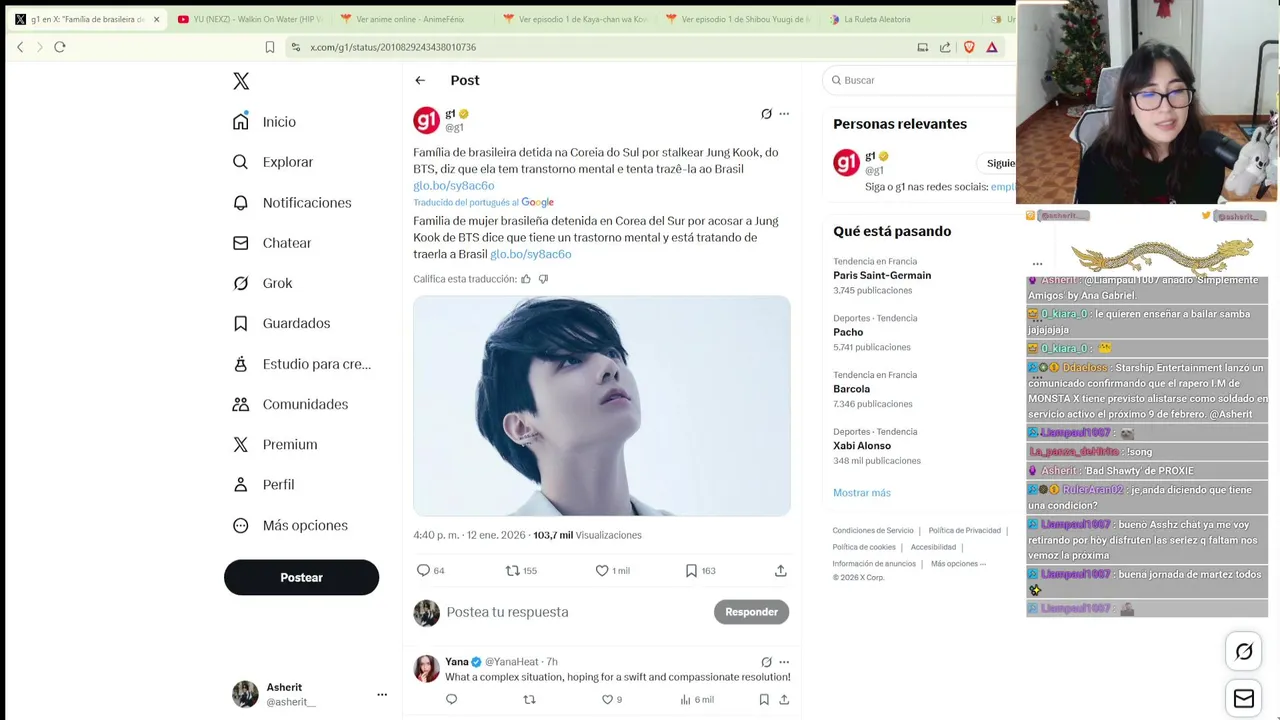The height and width of the screenshot is (720, 1280).
Task: Bookmark Yana's comment
Action: (x=764, y=700)
